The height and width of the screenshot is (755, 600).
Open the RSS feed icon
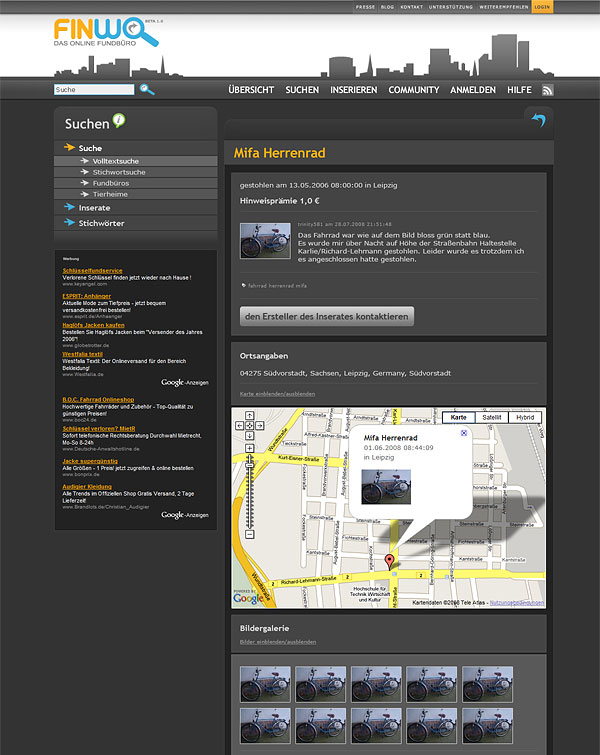(547, 90)
